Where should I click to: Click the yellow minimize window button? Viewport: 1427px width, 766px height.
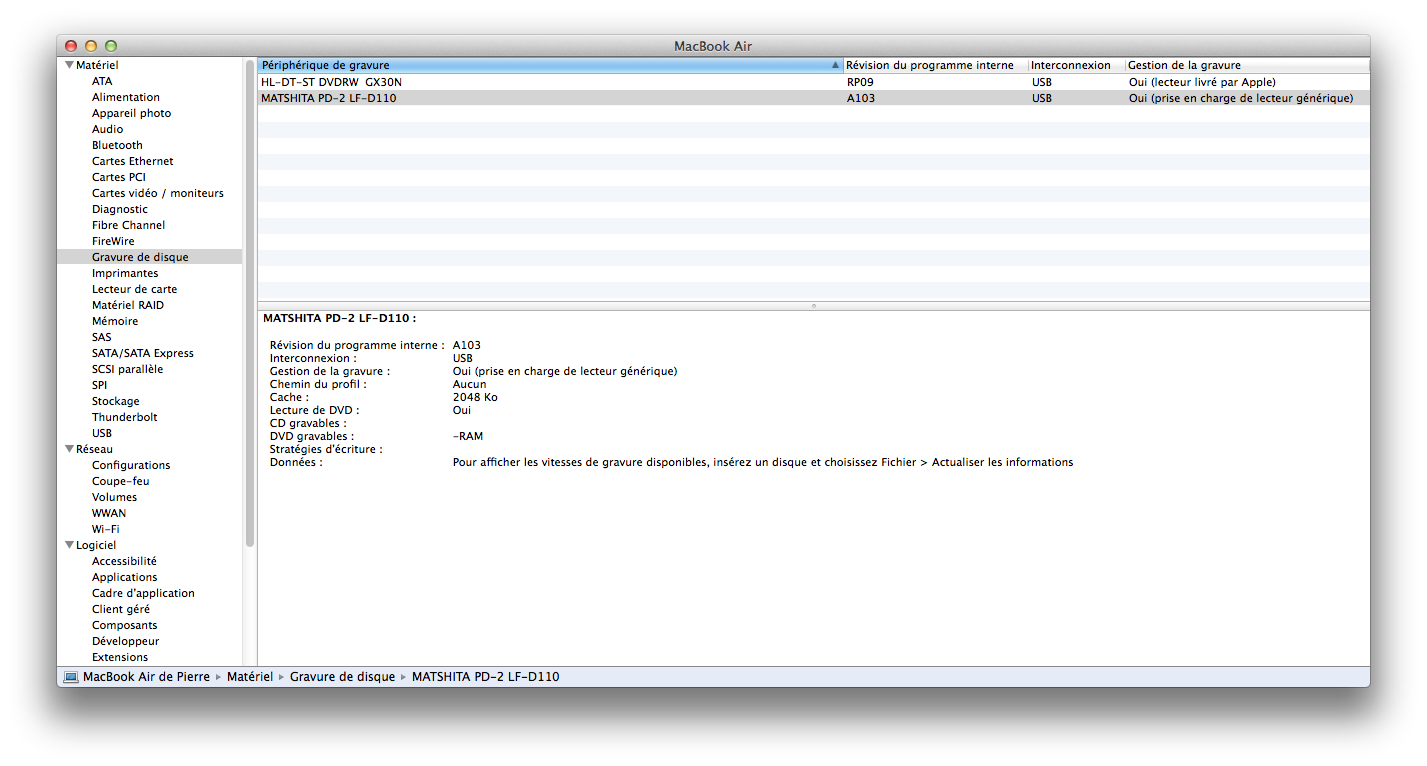click(x=91, y=46)
